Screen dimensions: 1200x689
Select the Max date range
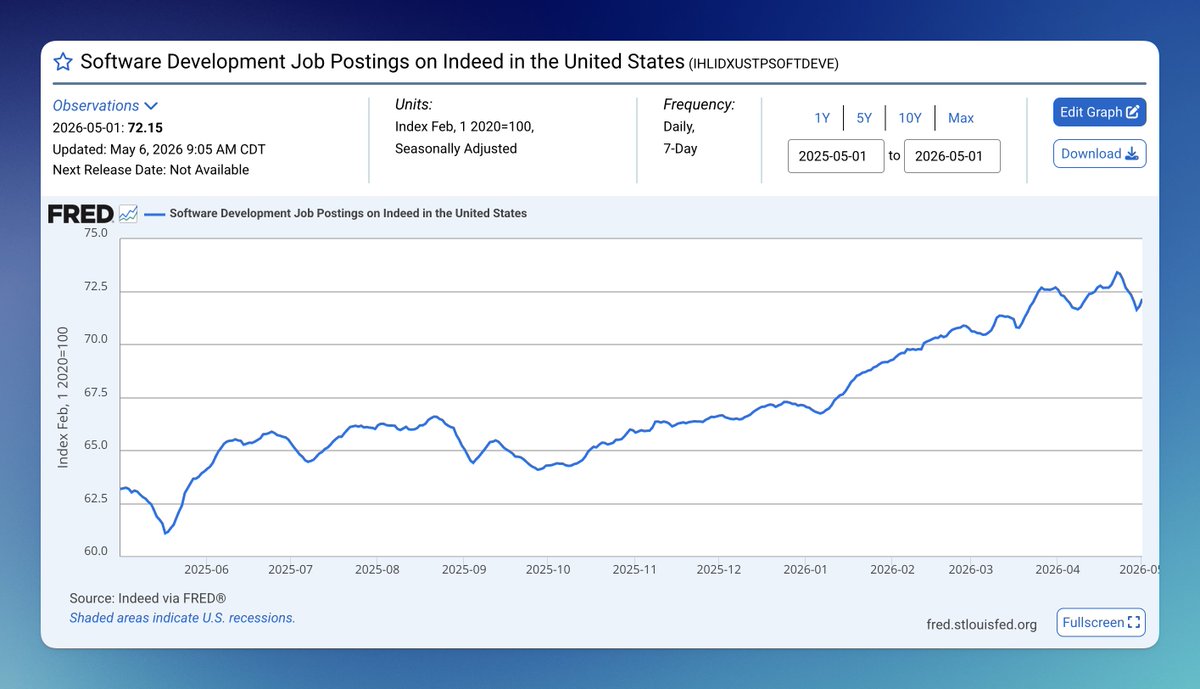(961, 118)
